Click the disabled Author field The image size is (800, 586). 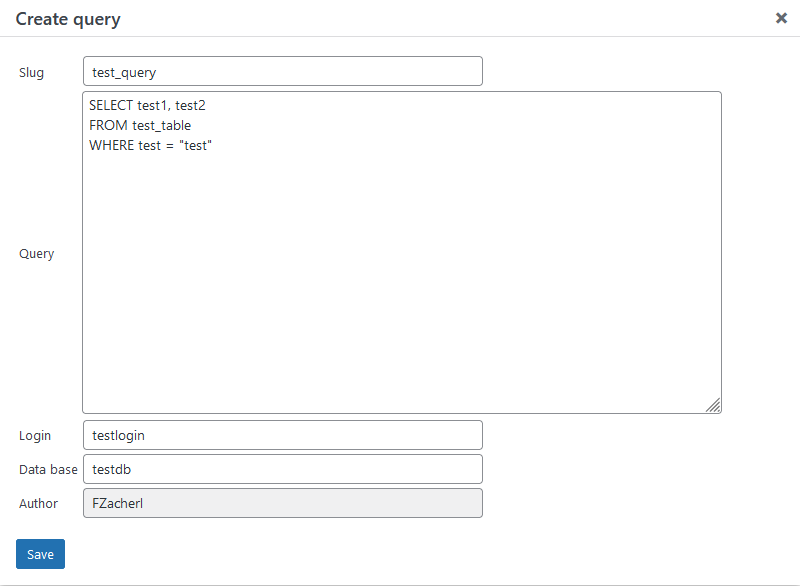(x=282, y=503)
